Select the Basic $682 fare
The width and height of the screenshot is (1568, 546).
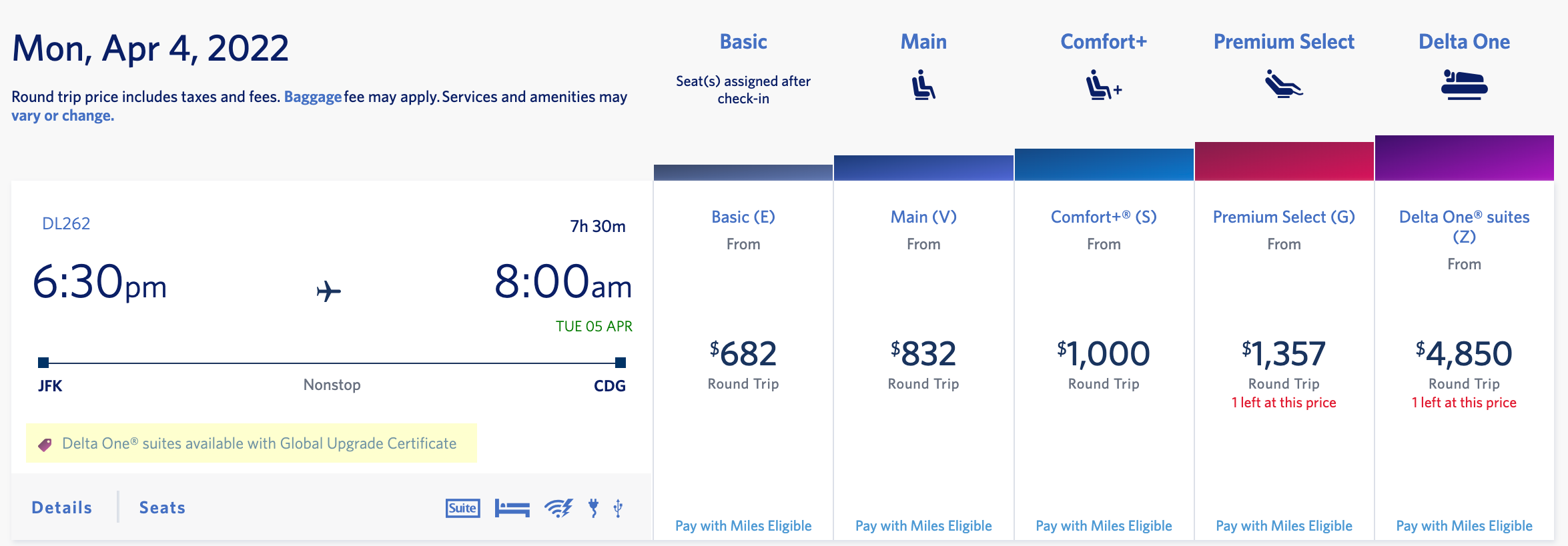coord(743,353)
